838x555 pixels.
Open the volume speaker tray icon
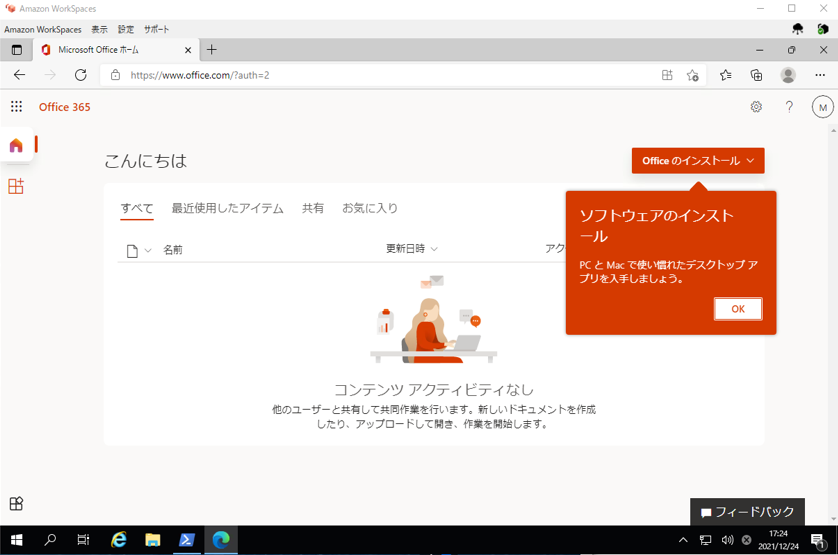(x=727, y=540)
